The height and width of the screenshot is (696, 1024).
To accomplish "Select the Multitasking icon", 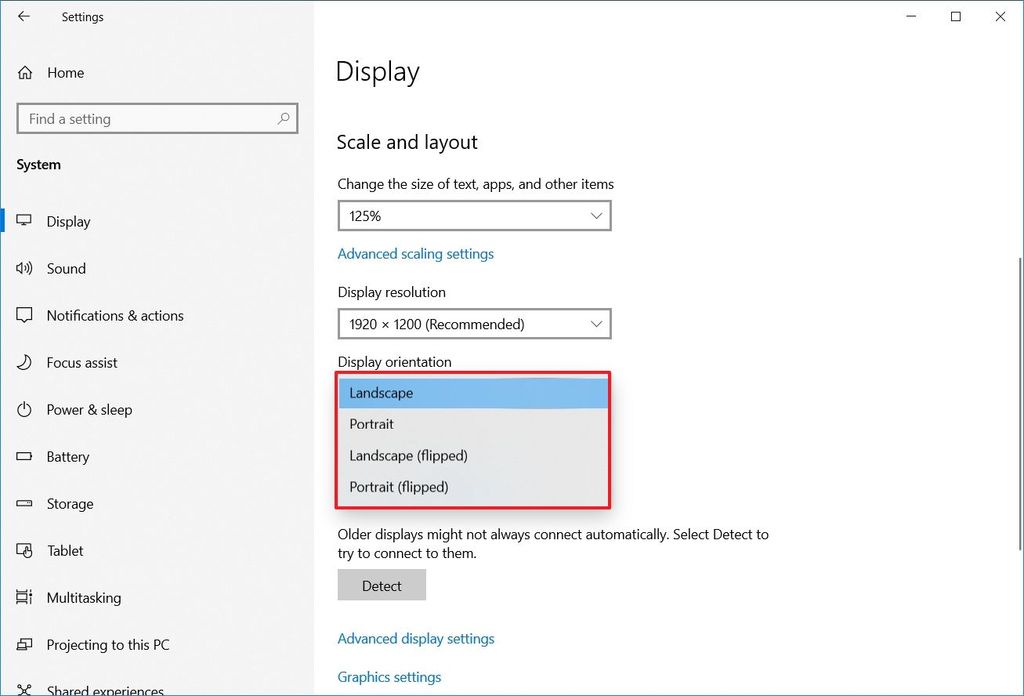I will [24, 597].
